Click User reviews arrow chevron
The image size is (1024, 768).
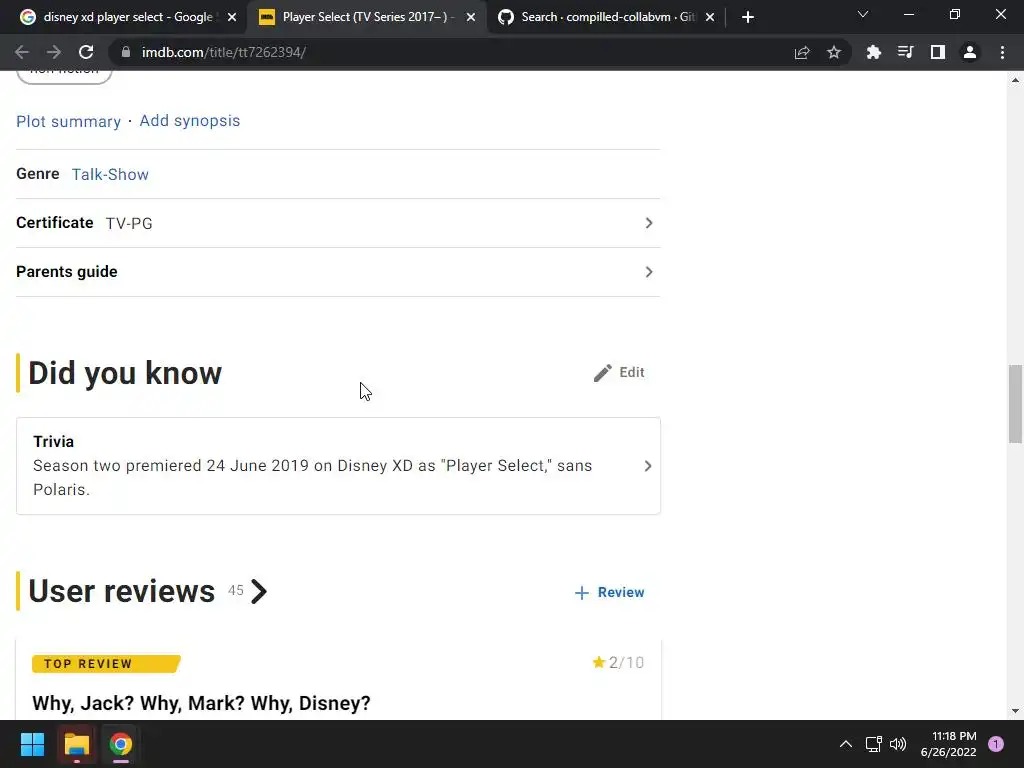[x=259, y=592]
